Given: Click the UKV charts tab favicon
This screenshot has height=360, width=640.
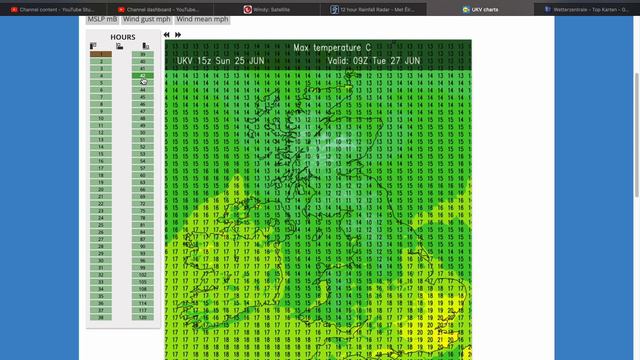Looking at the screenshot, I should (x=466, y=9).
